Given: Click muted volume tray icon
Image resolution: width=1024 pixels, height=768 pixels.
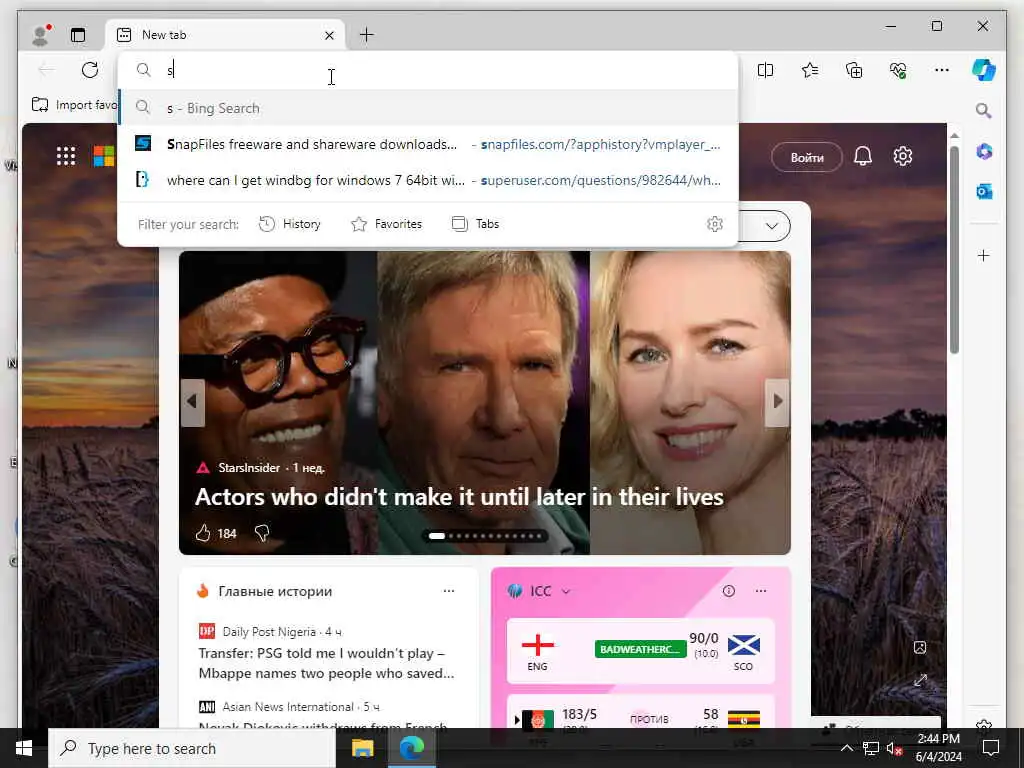Looking at the screenshot, I should (x=894, y=748).
